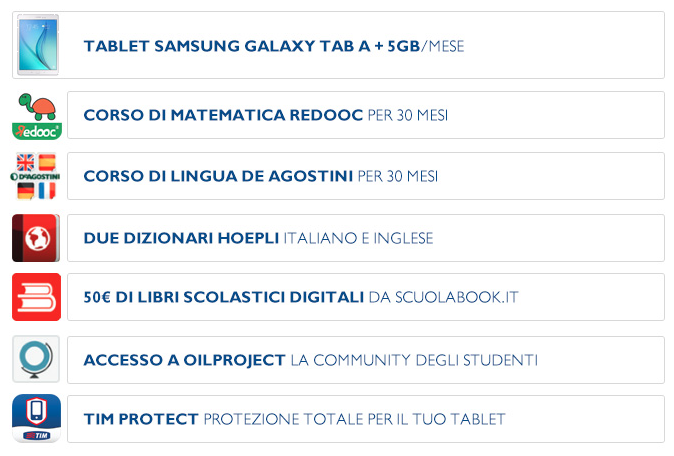Click the British flag in DeAgostini icon
The height and width of the screenshot is (456, 674).
click(x=25, y=162)
